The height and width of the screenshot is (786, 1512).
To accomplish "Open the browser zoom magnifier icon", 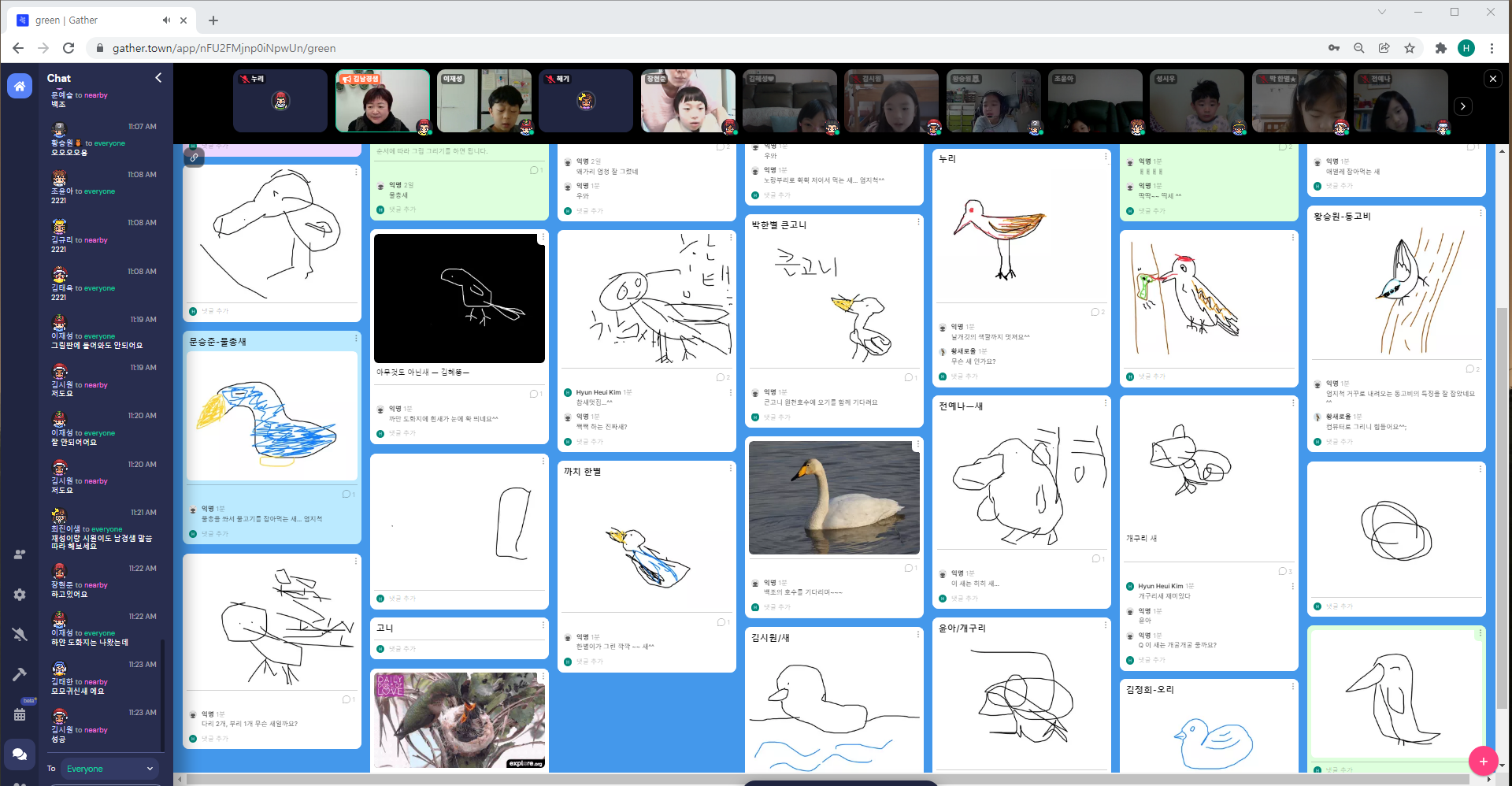I will click(1359, 48).
